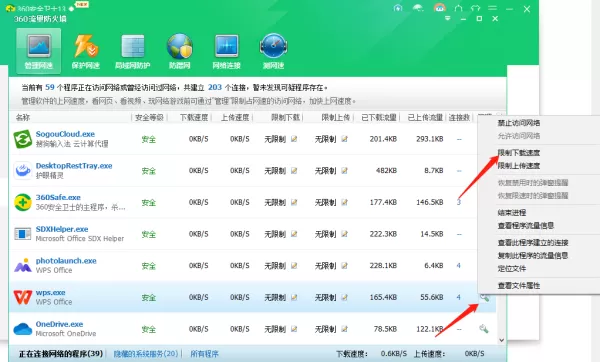Choose 查看文件属性 in the context menu
This screenshot has height=362, width=600.
click(x=518, y=285)
